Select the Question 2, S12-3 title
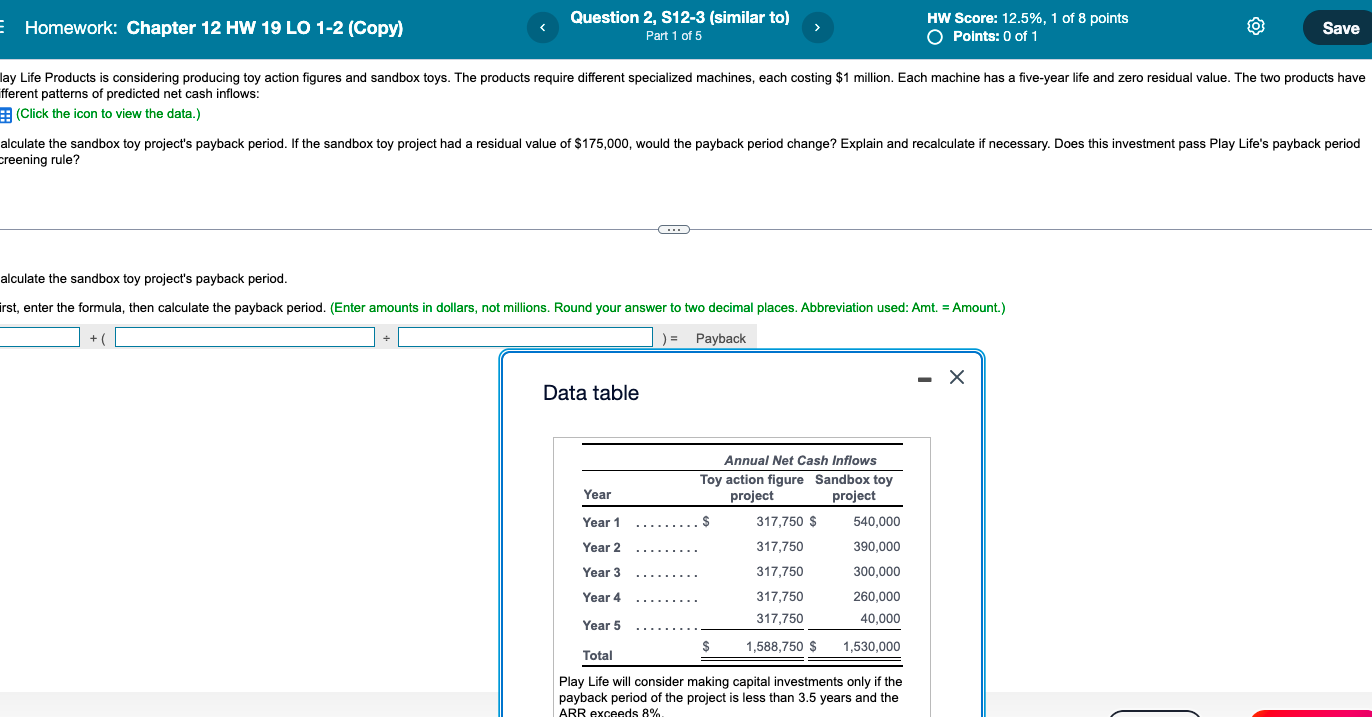Image resolution: width=1372 pixels, height=717 pixels. pos(680,18)
